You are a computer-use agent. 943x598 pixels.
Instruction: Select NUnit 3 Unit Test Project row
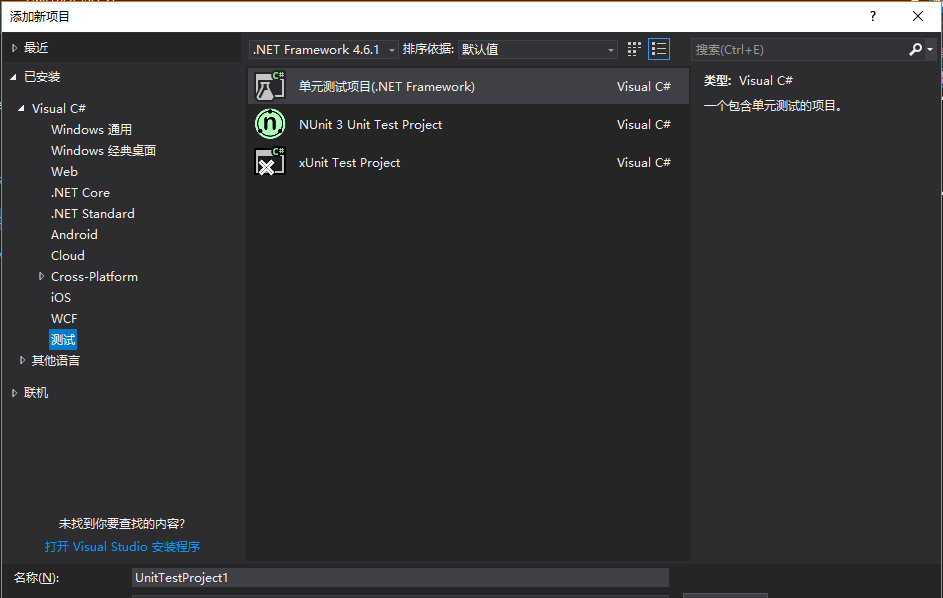pyautogui.click(x=468, y=124)
